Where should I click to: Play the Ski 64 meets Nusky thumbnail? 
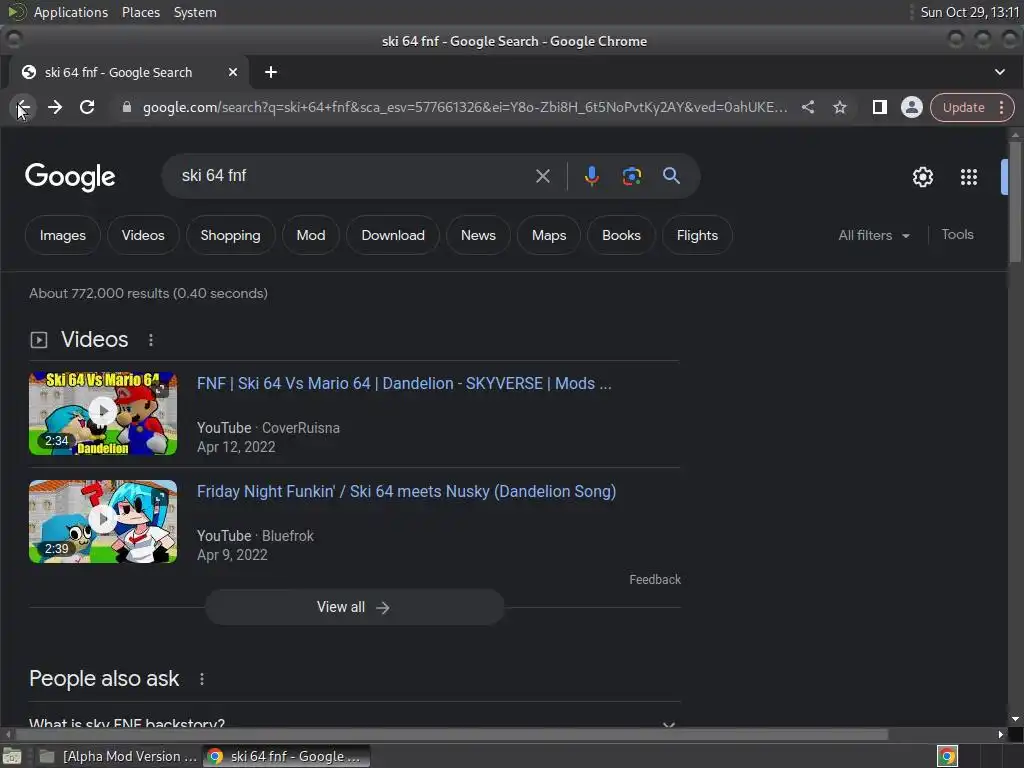(x=103, y=521)
